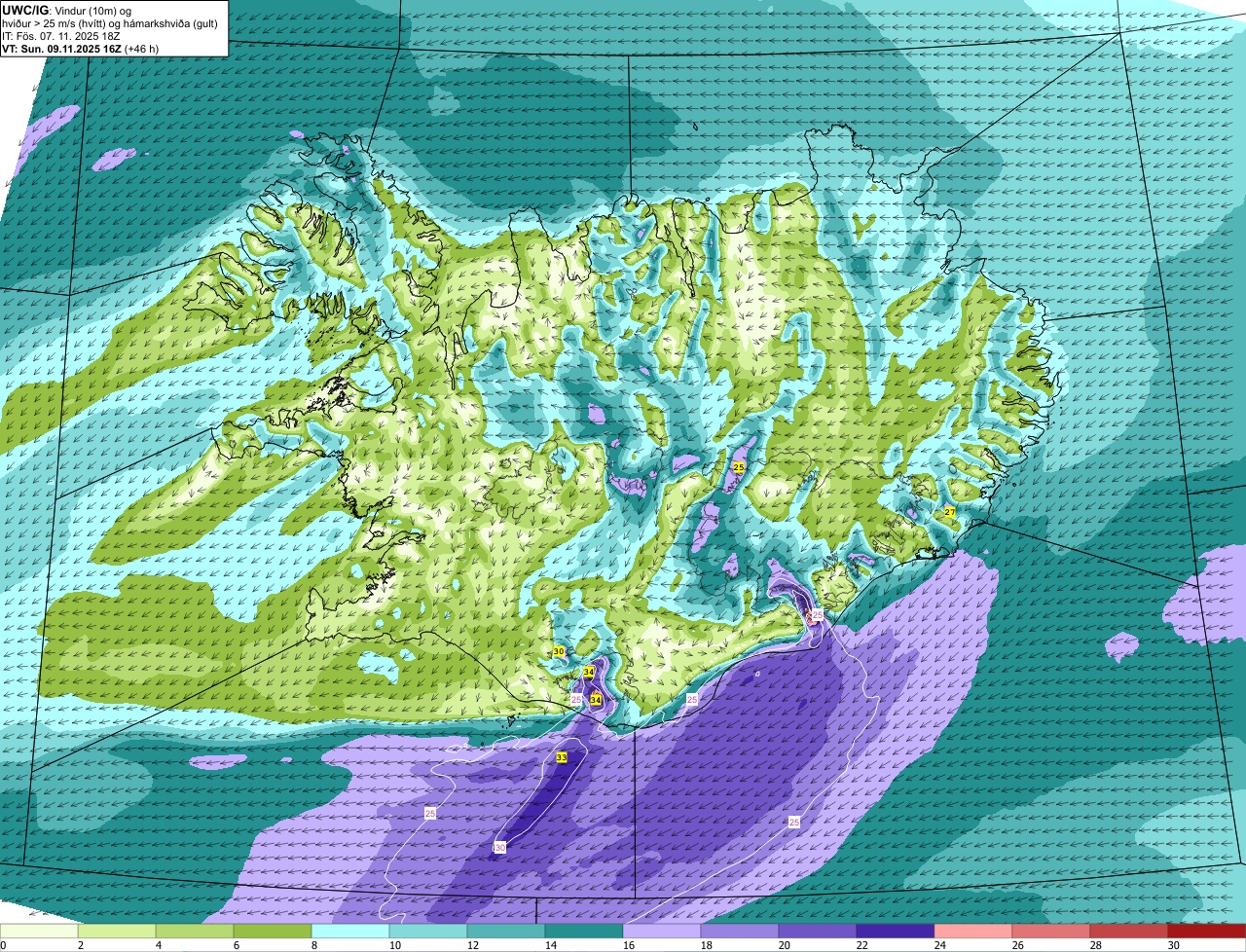Screen dimensions: 1246x952
Task: Click the pale 0–2 m/s legend swatch
Action: 39,932
